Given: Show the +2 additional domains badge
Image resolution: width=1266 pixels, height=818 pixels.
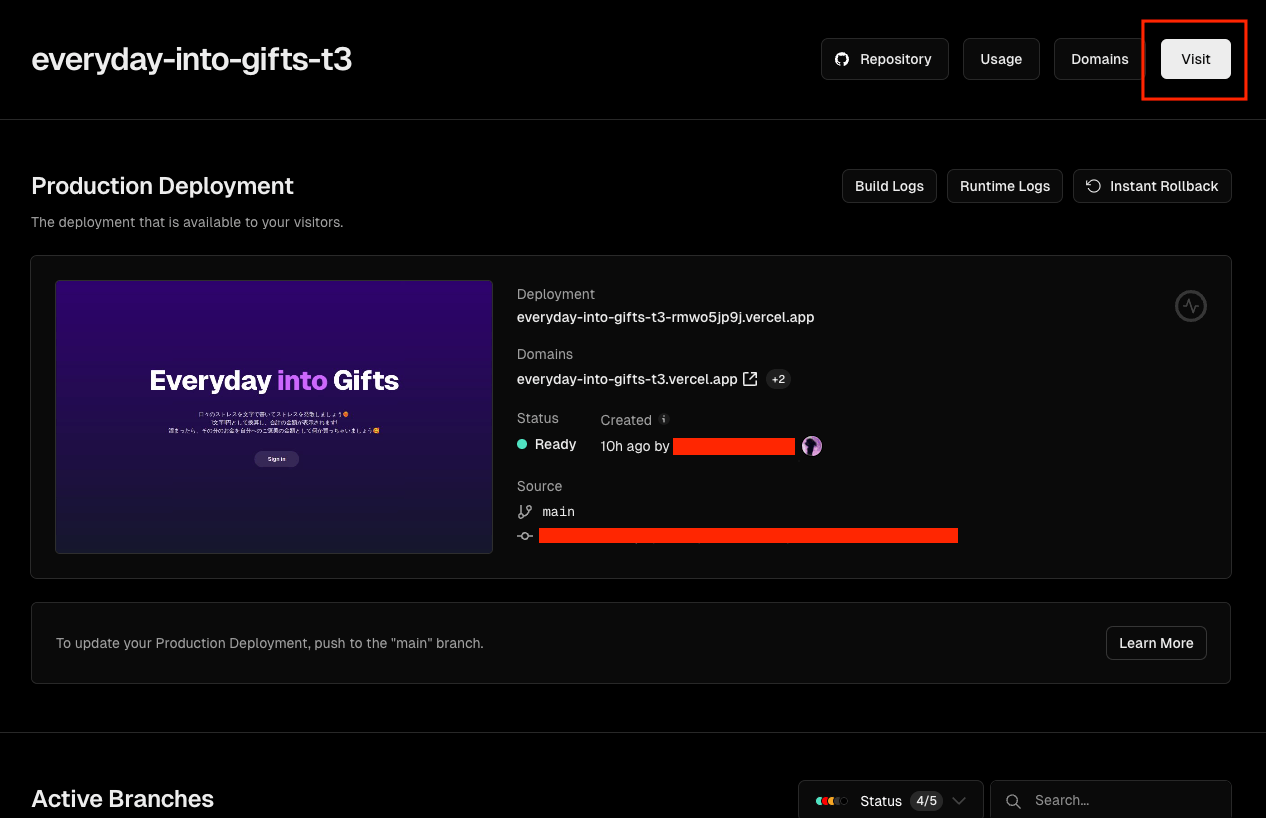Looking at the screenshot, I should [x=778, y=379].
